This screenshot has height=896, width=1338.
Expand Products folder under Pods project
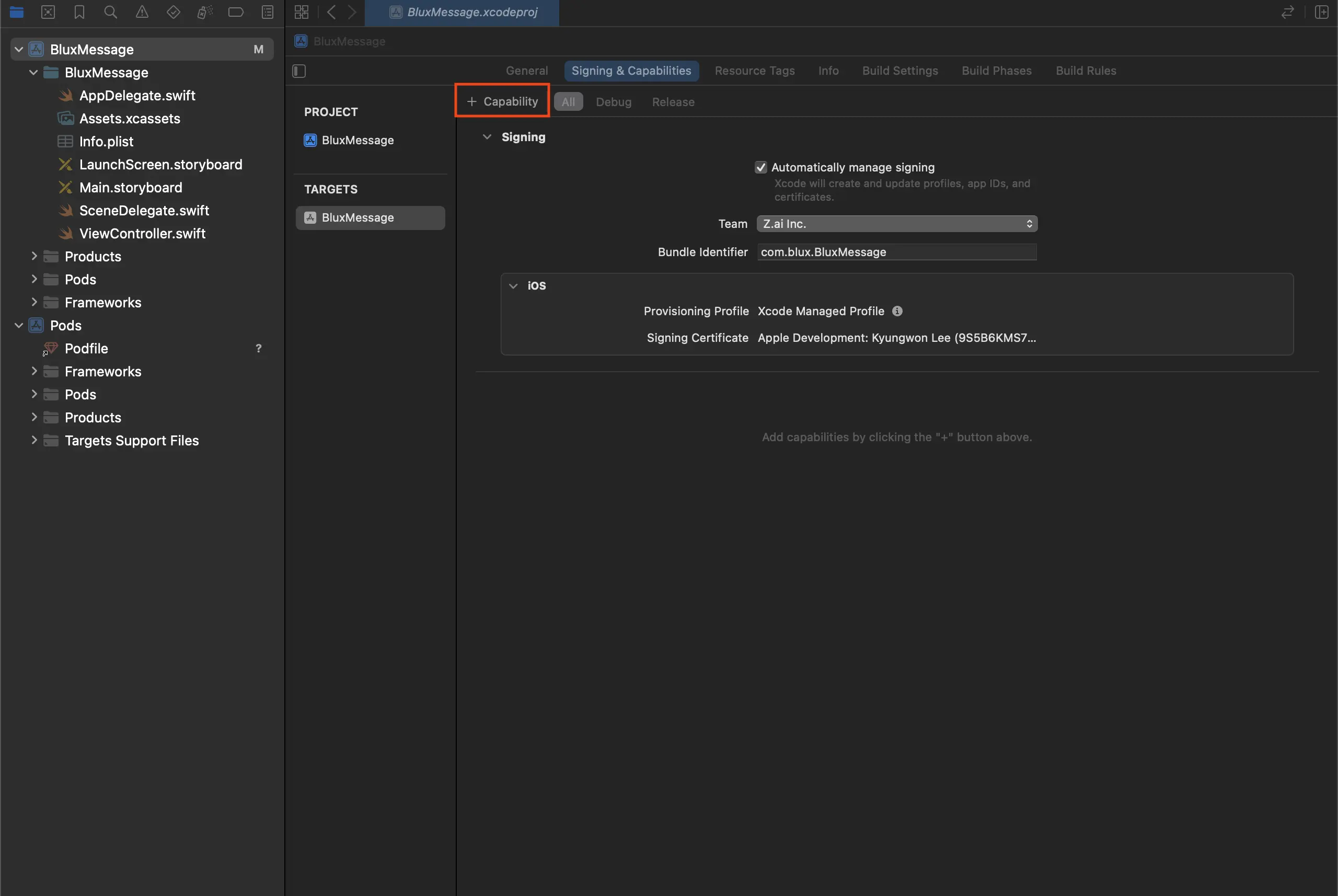(33, 417)
